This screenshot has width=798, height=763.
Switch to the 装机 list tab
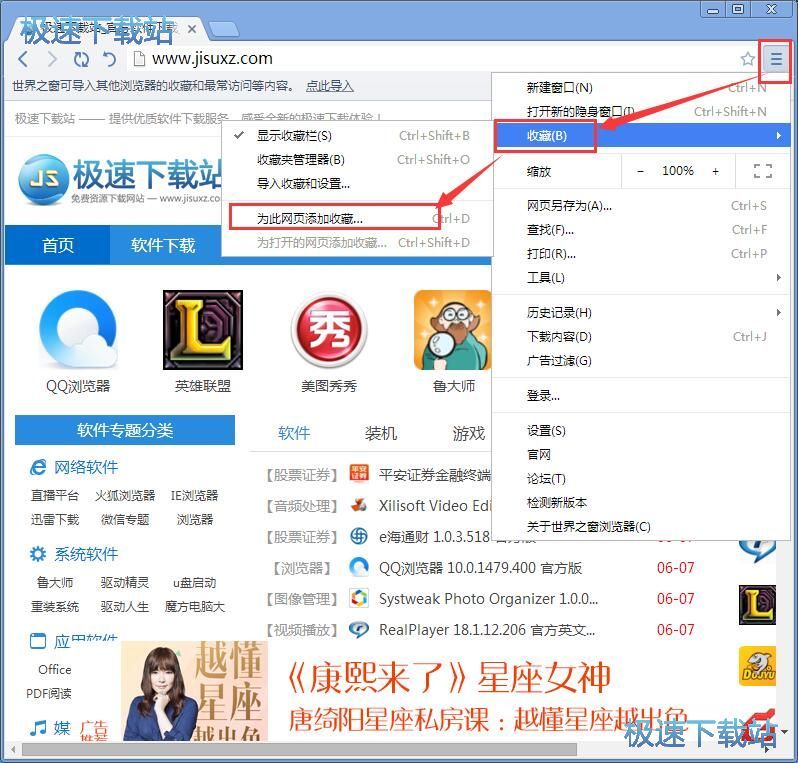pos(380,433)
